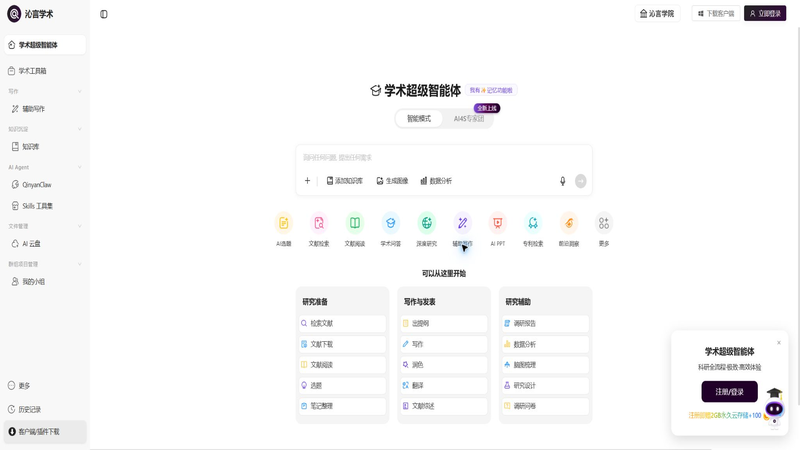
Task: Open the orange 前沿洞察 icon
Action: click(x=569, y=223)
